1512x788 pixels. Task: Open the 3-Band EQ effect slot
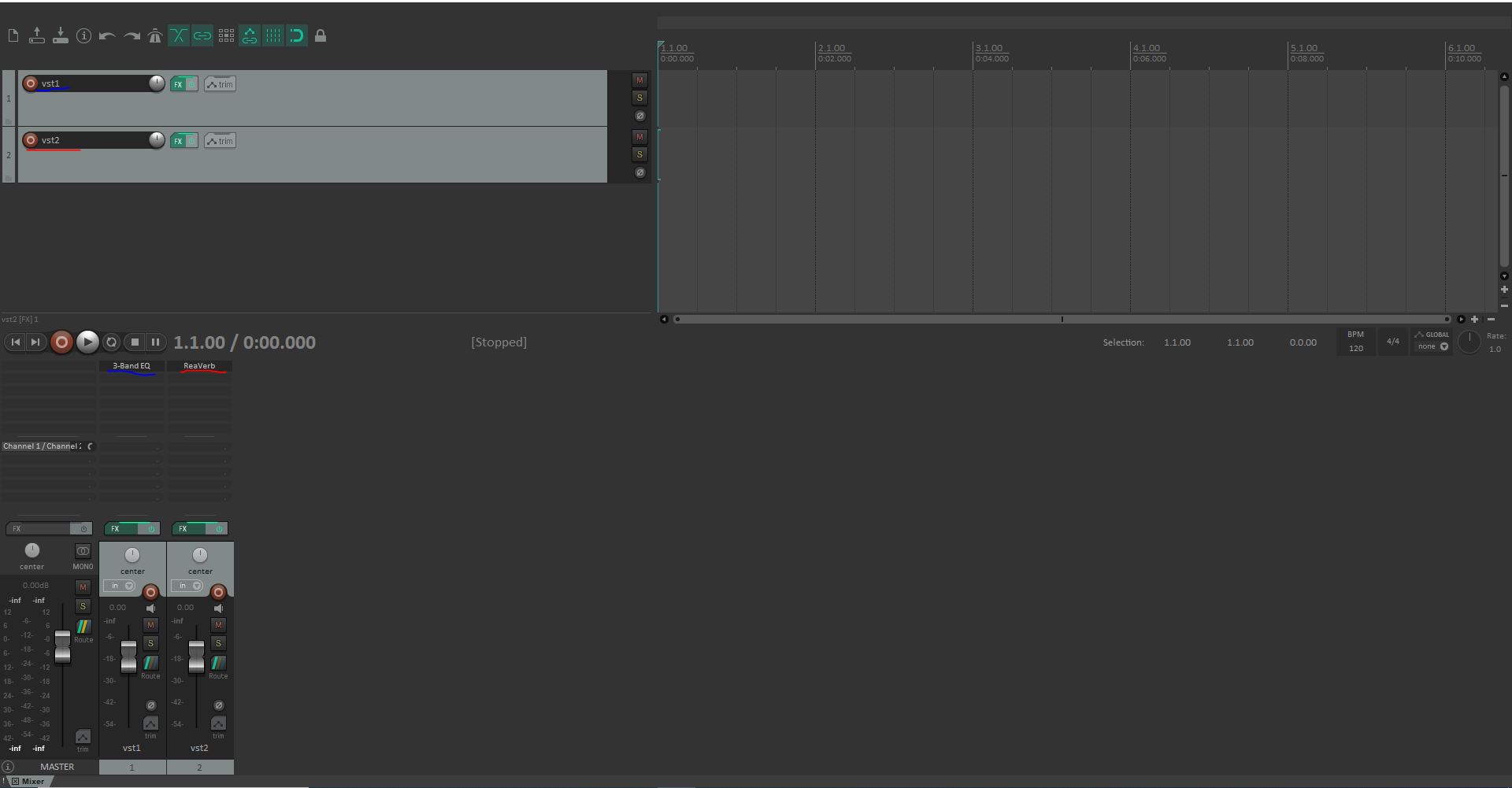click(x=132, y=366)
